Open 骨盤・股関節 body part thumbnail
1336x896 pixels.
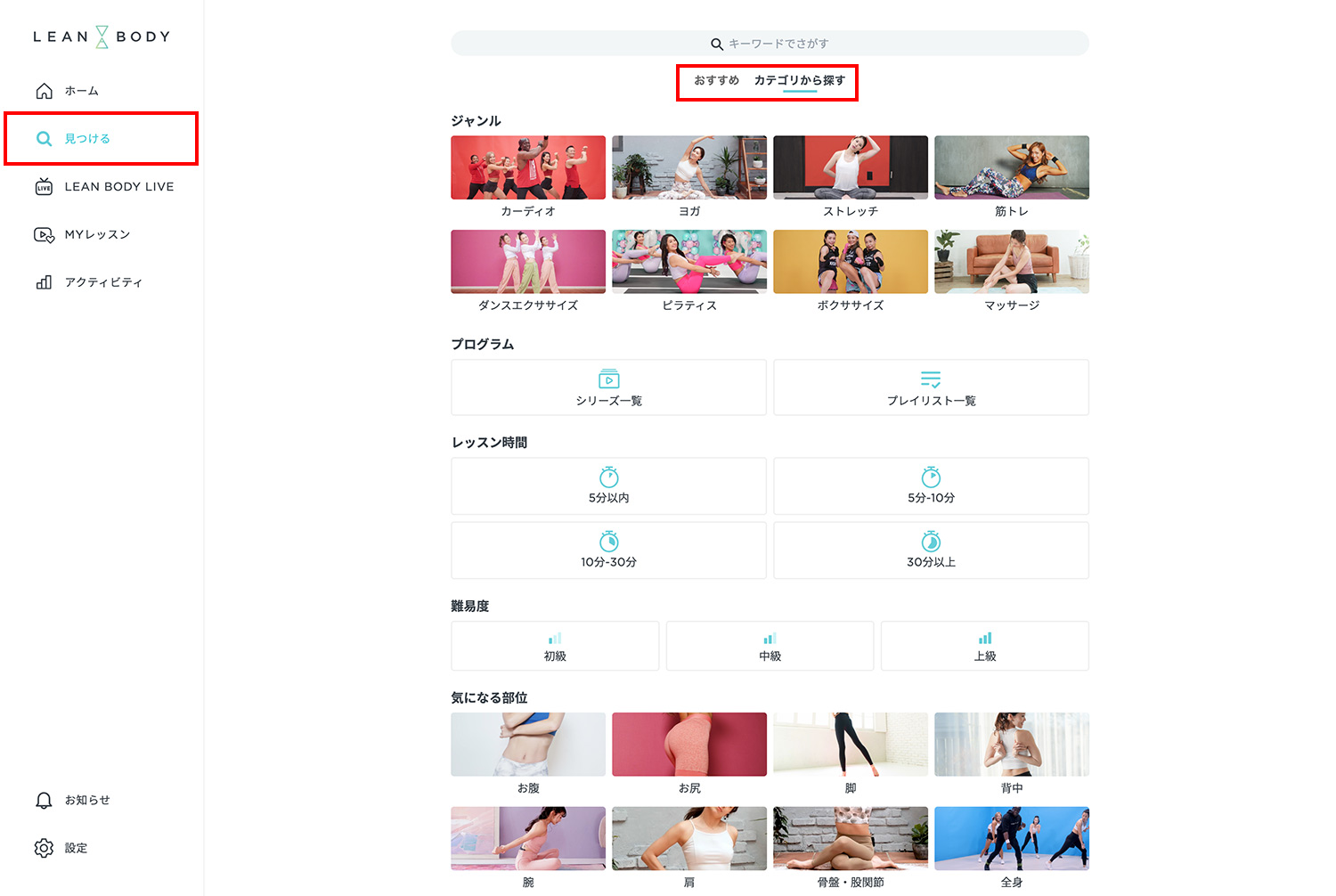pos(851,839)
